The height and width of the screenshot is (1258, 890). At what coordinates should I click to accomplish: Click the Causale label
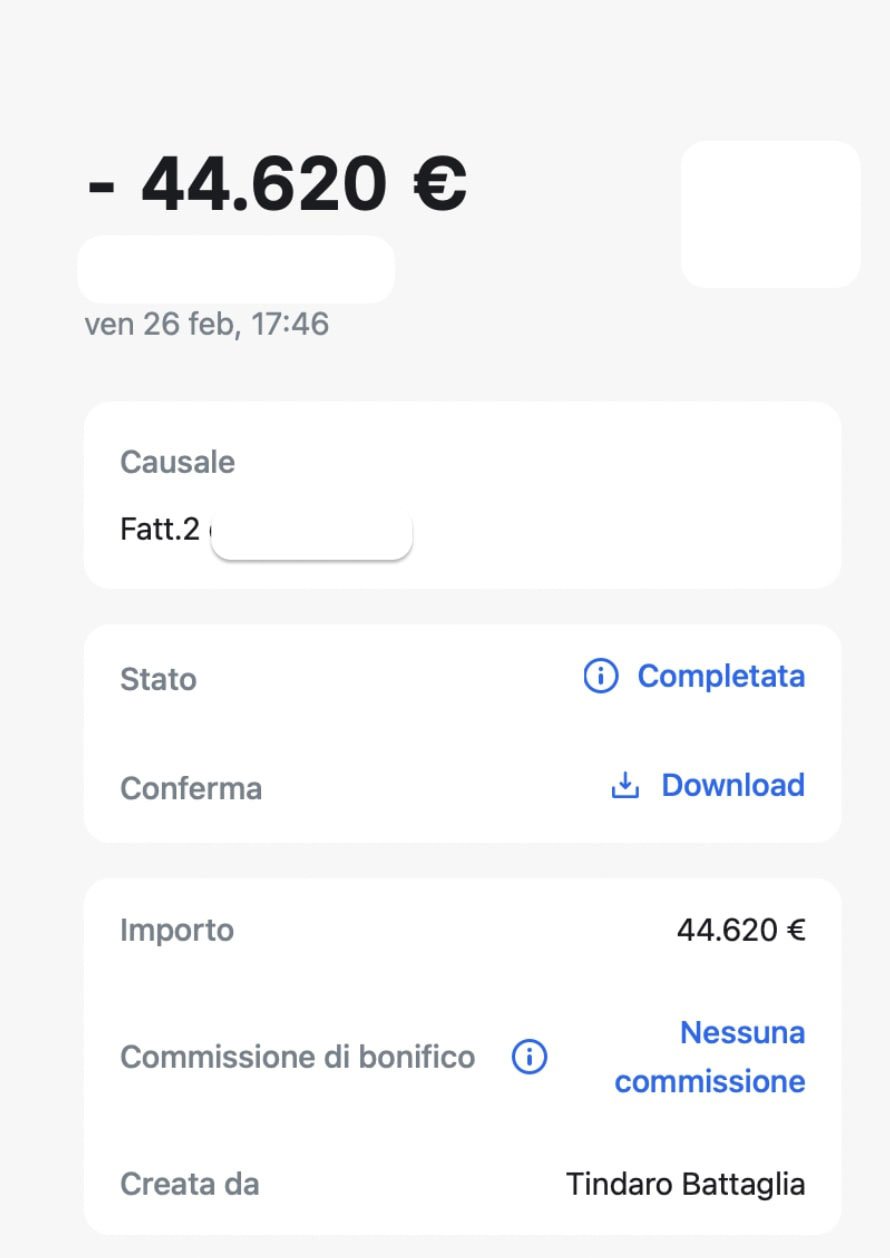[x=177, y=463]
